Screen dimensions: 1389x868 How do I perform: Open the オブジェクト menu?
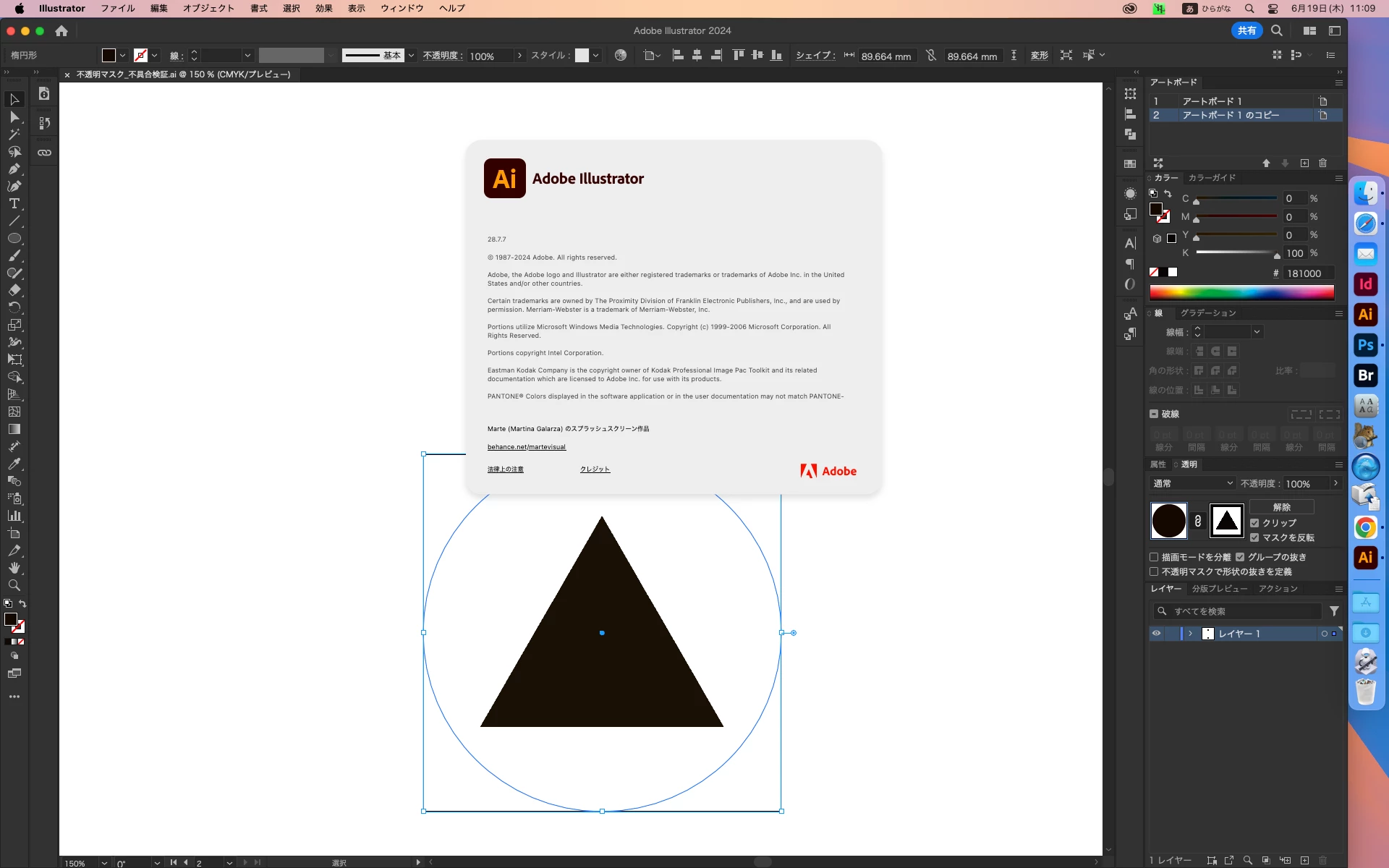[x=208, y=9]
